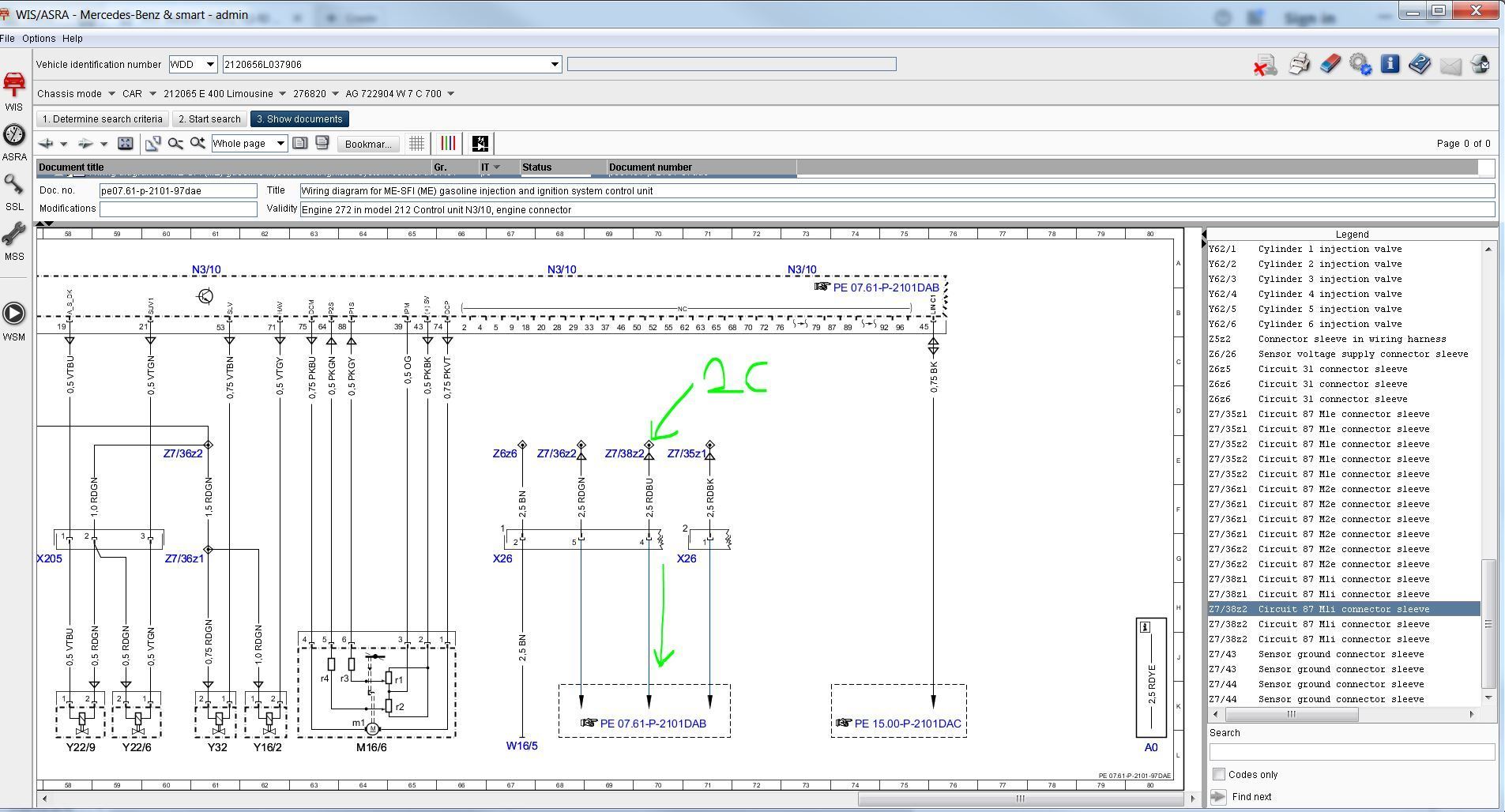
Task: Open the Options menu
Action: pyautogui.click(x=39, y=39)
